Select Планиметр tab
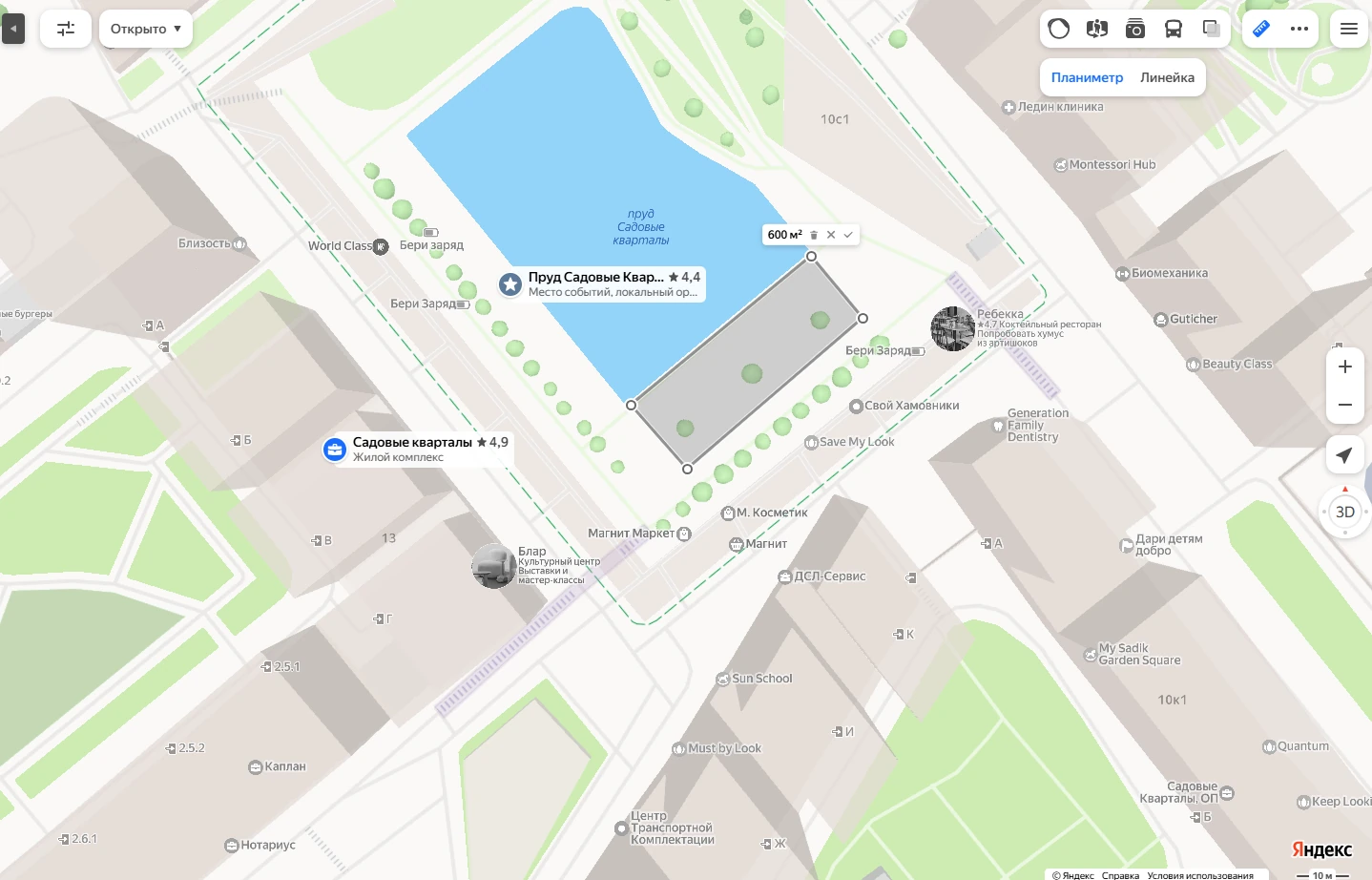Image resolution: width=1372 pixels, height=880 pixels. [1087, 77]
